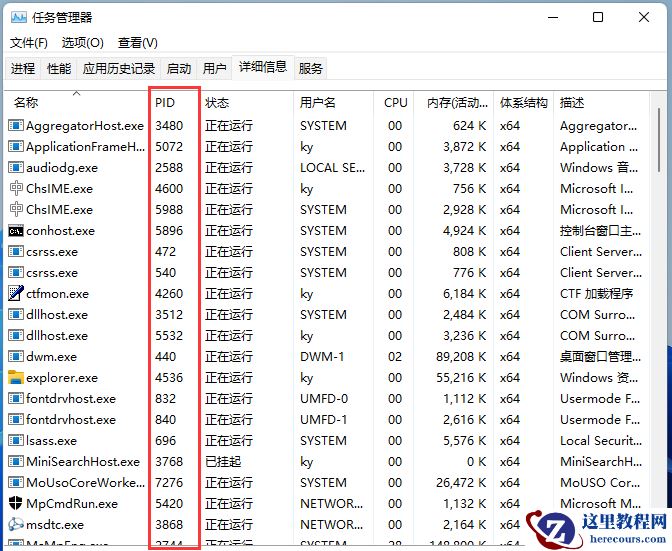The width and height of the screenshot is (672, 551).
Task: Click icon of ChsIME.exe PID 5988
Action: pos(16,210)
